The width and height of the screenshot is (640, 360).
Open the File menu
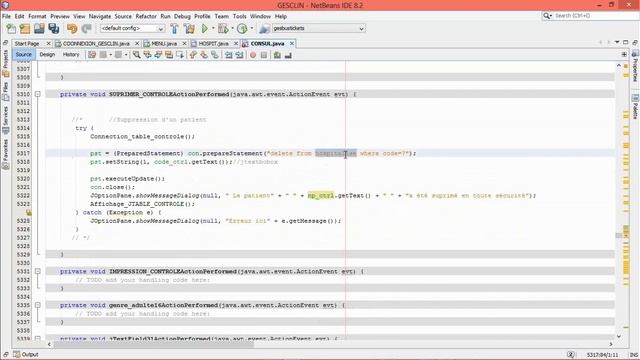[x=6, y=16]
